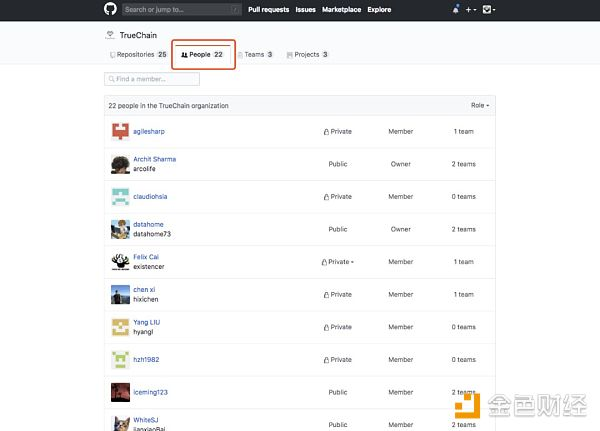Open chen xi's 1 team link

click(x=464, y=294)
